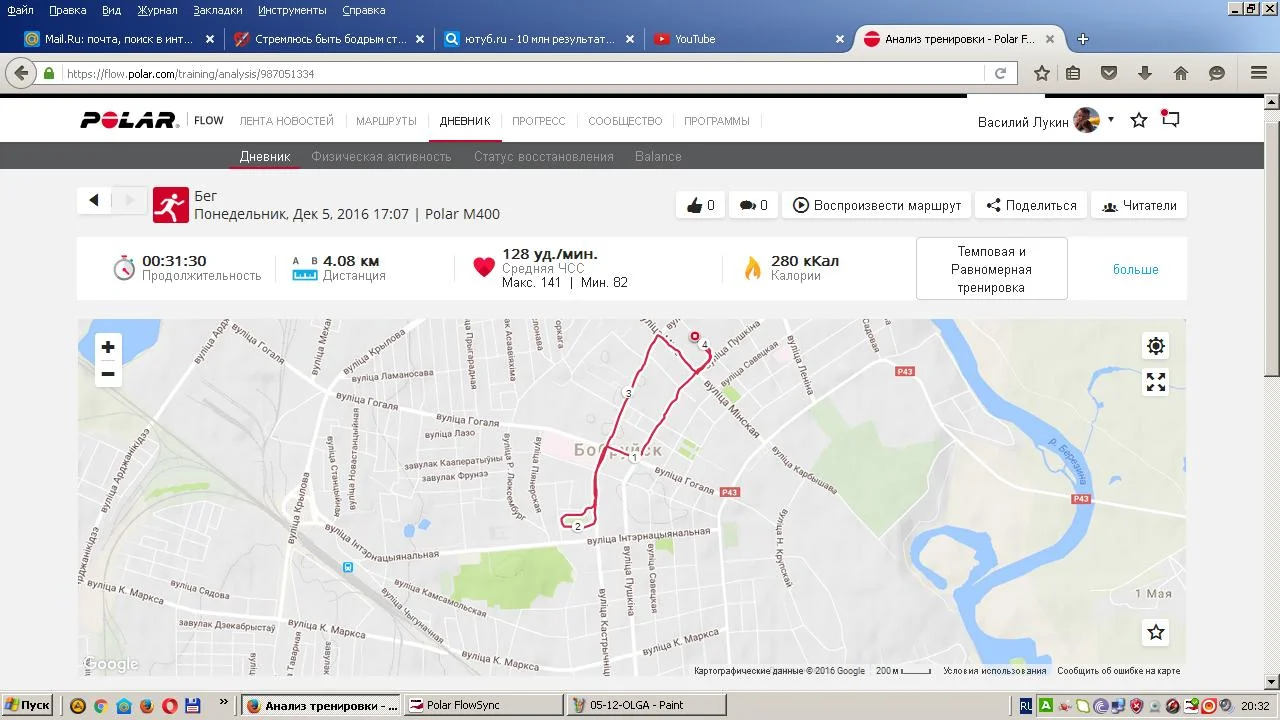The width and height of the screenshot is (1280, 720).
Task: Zoom out on the map
Action: (x=108, y=374)
